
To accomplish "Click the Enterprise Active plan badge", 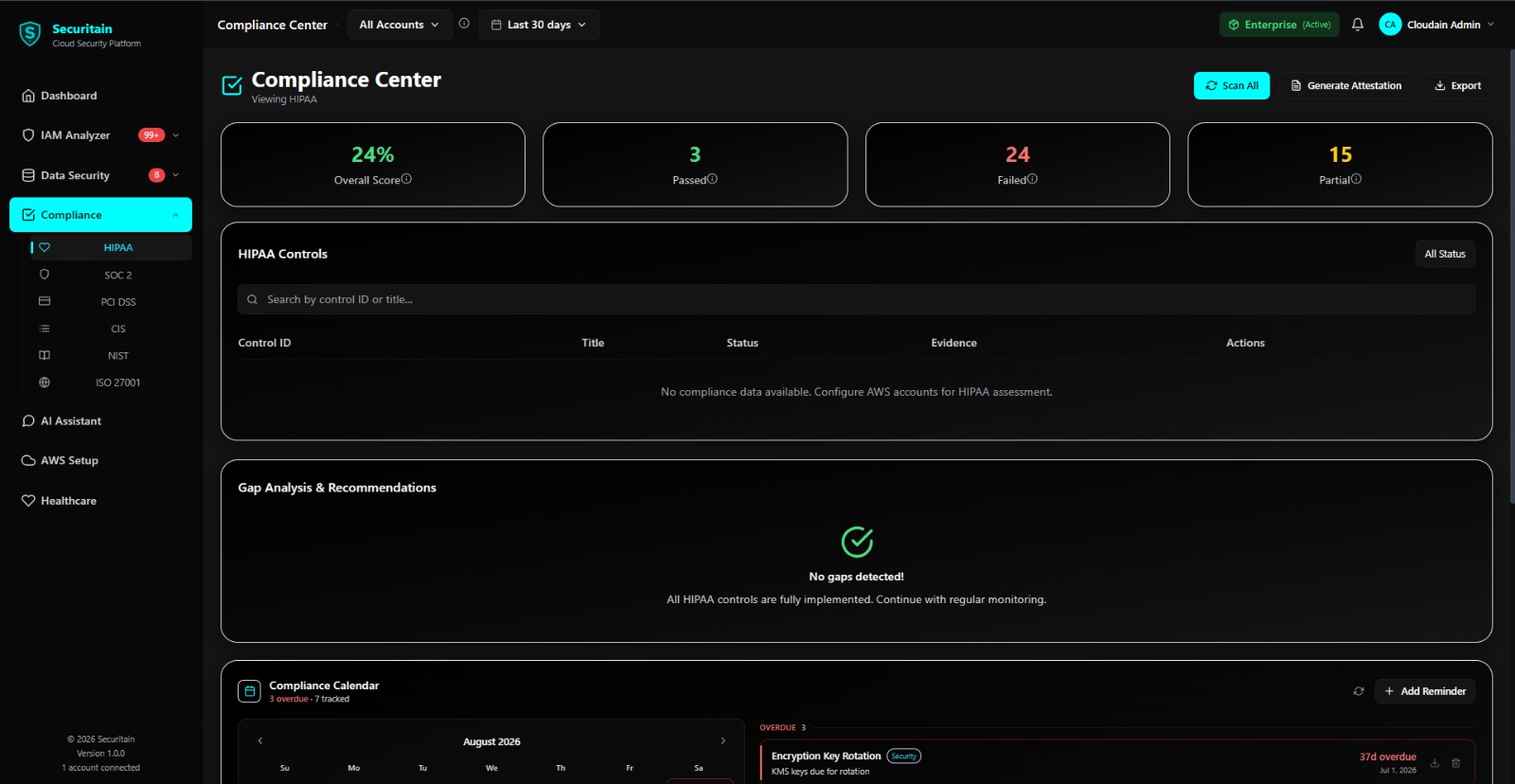I will [x=1279, y=25].
